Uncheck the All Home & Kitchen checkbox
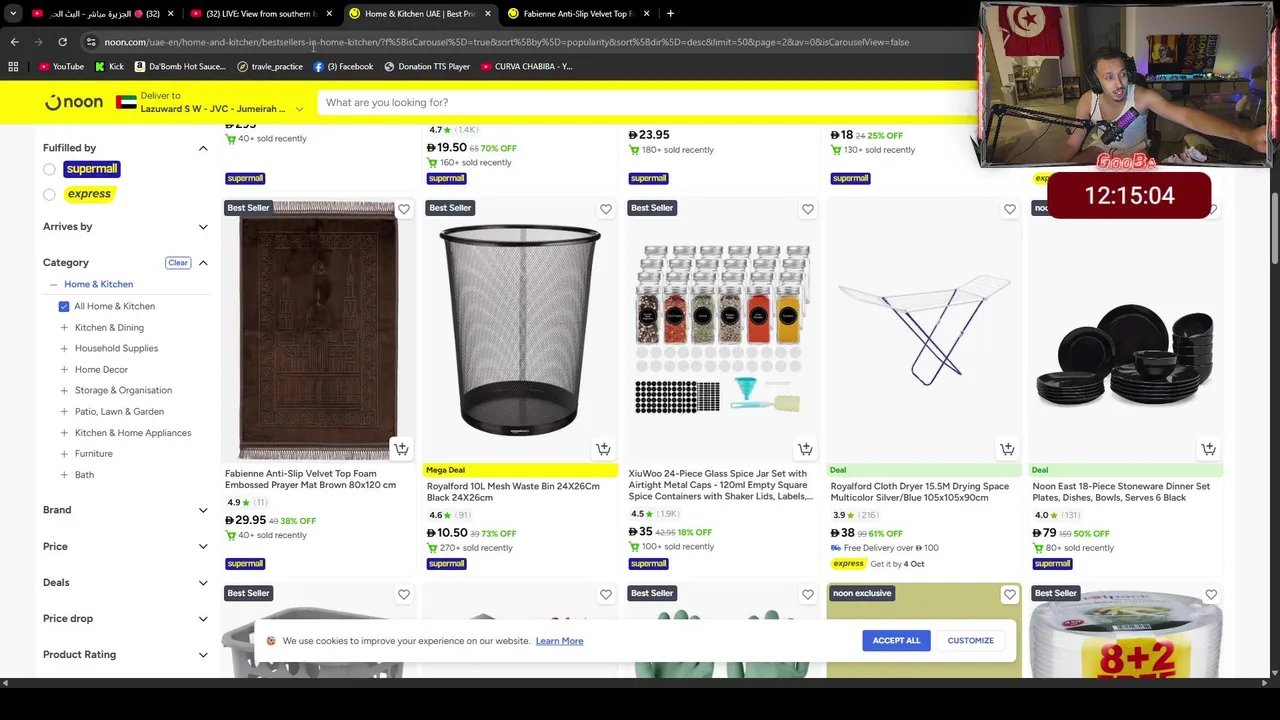This screenshot has width=1280, height=720. click(64, 306)
